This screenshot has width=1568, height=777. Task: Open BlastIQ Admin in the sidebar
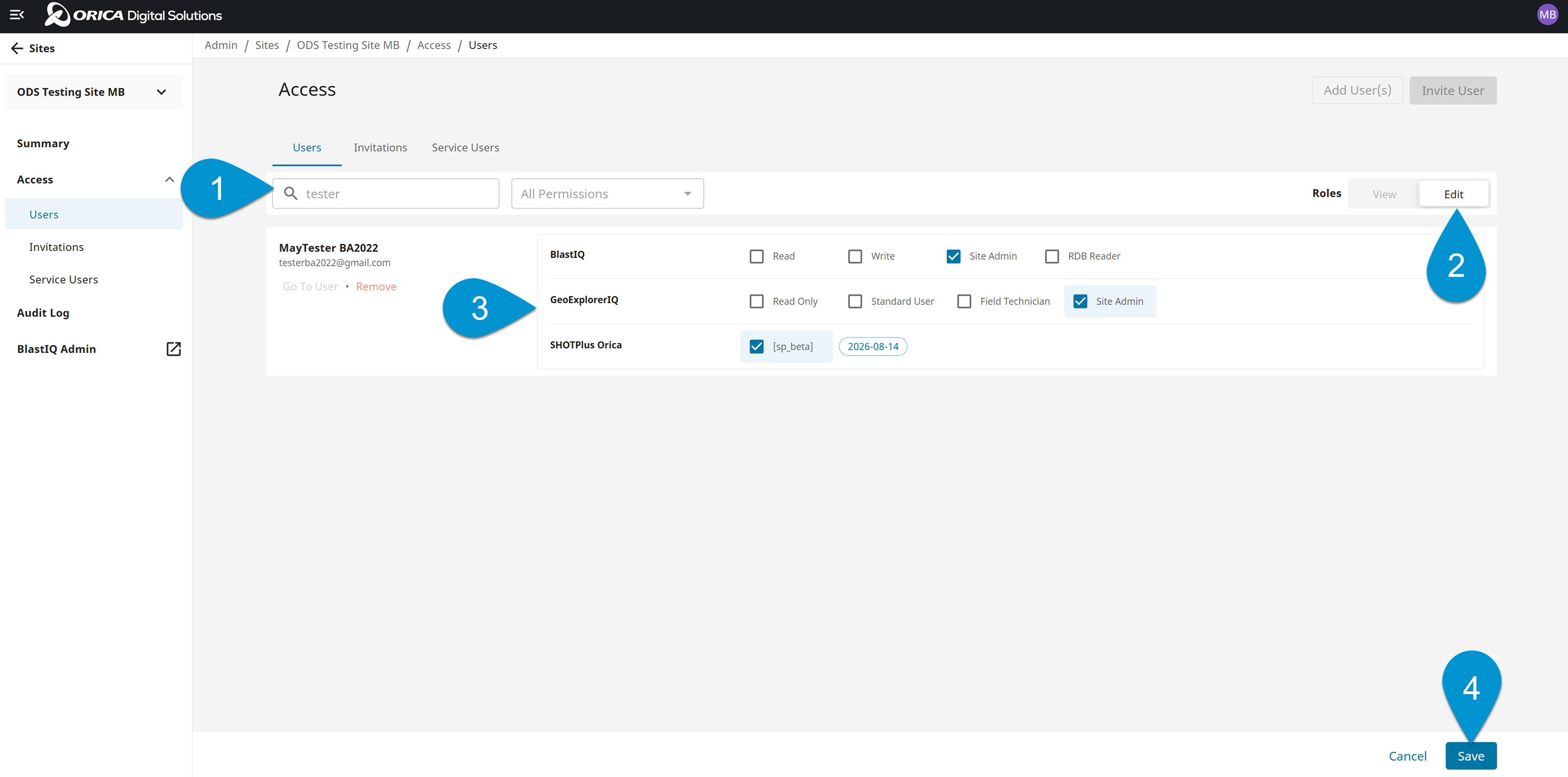point(57,349)
